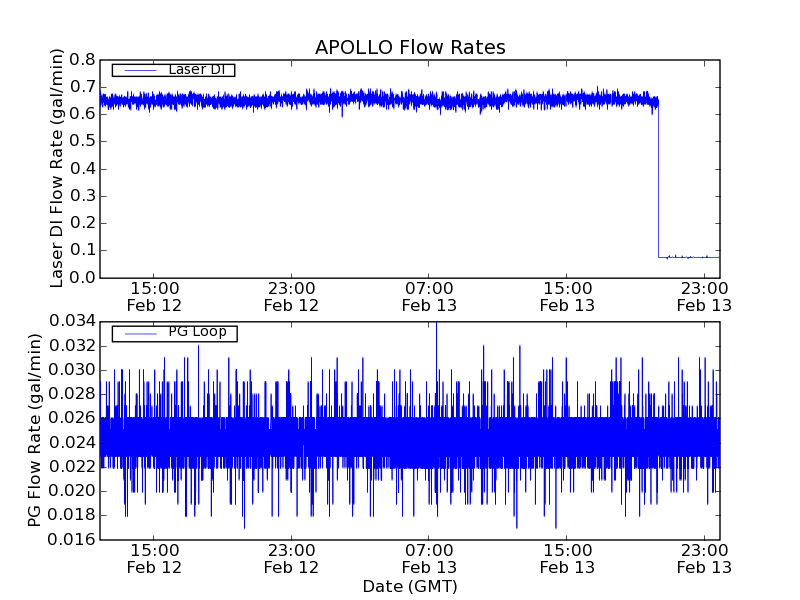Click the 0.7 tick label on Laser DI axis
Viewport: 800px width, 600px height.
click(83, 87)
